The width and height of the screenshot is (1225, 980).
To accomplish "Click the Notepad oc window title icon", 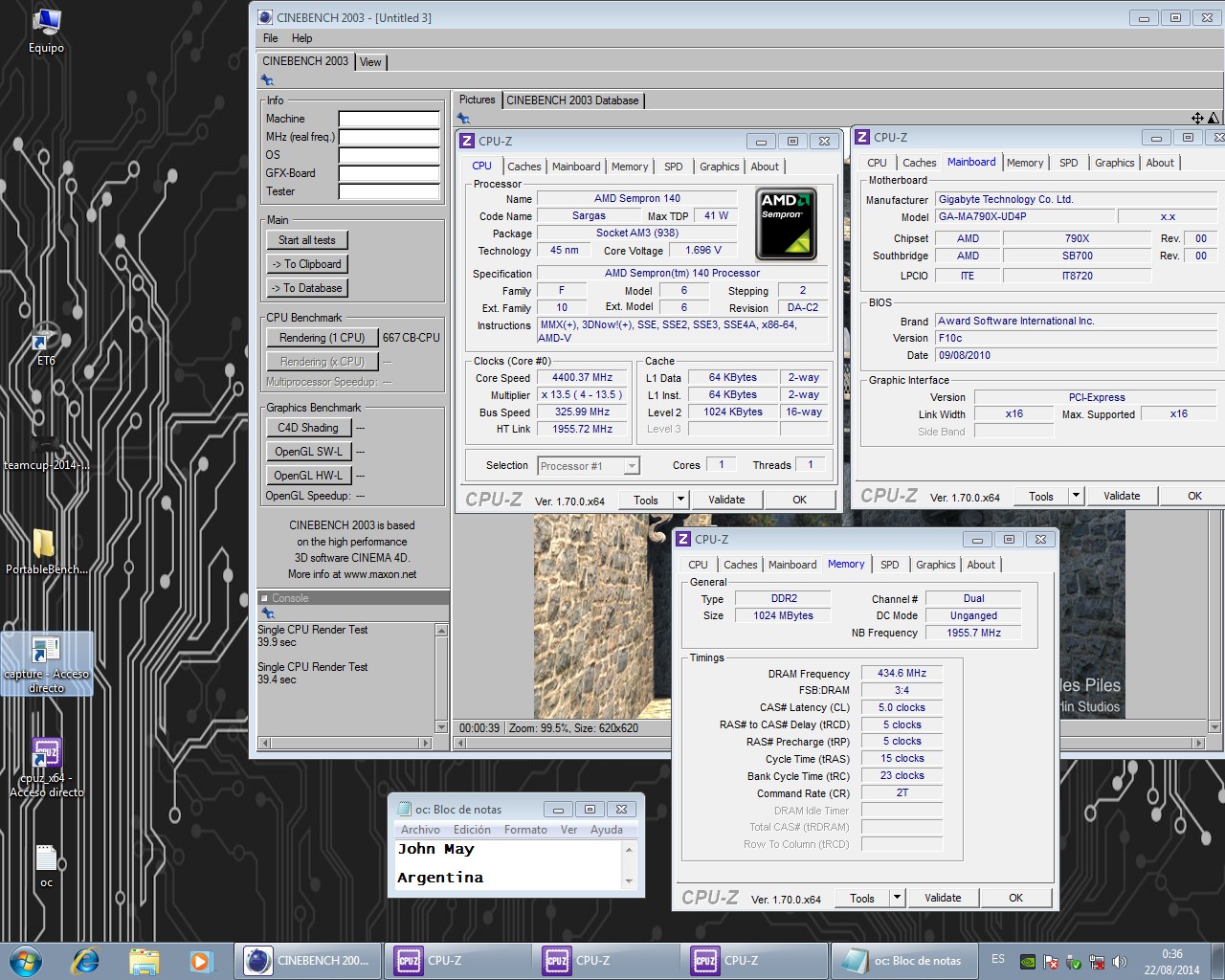I will 404,809.
